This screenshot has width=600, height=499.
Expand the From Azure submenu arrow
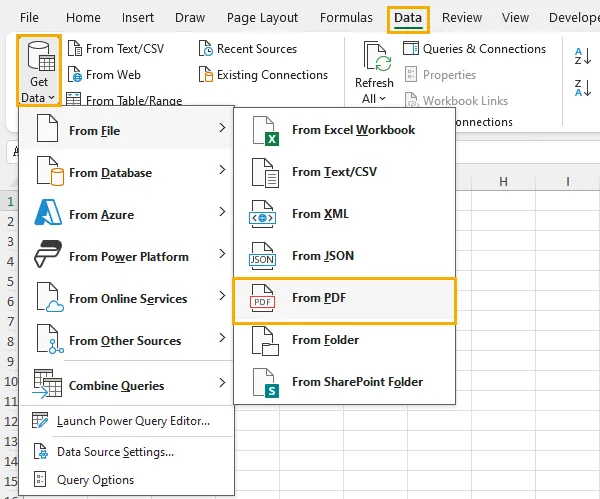coord(222,212)
